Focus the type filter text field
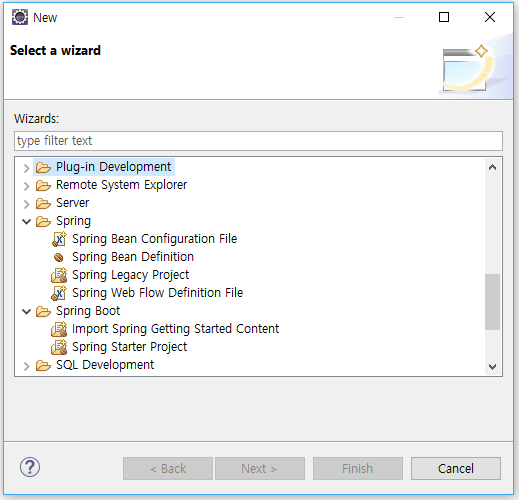Image resolution: width=519 pixels, height=500 pixels. point(258,141)
